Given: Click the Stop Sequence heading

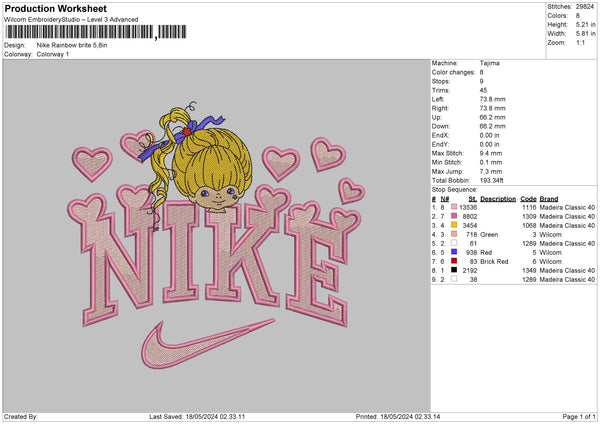Looking at the screenshot, I should [x=455, y=189].
